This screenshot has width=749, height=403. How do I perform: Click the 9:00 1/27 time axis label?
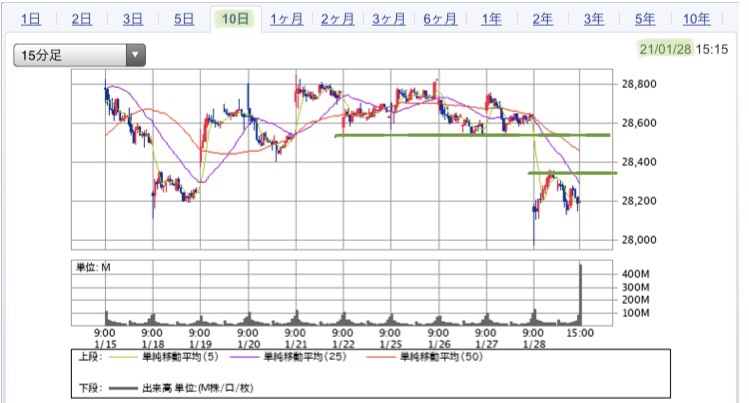486,338
